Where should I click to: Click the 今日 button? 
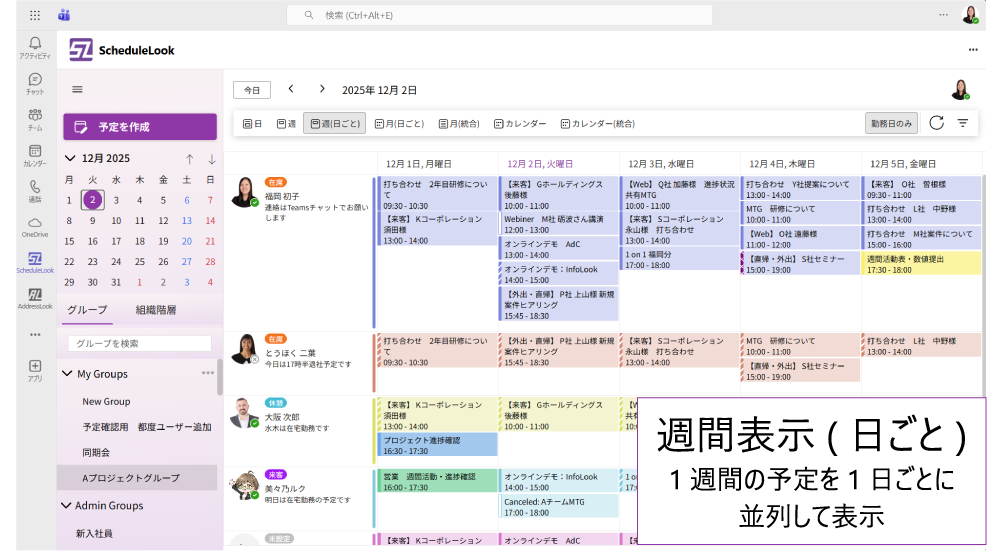(252, 90)
